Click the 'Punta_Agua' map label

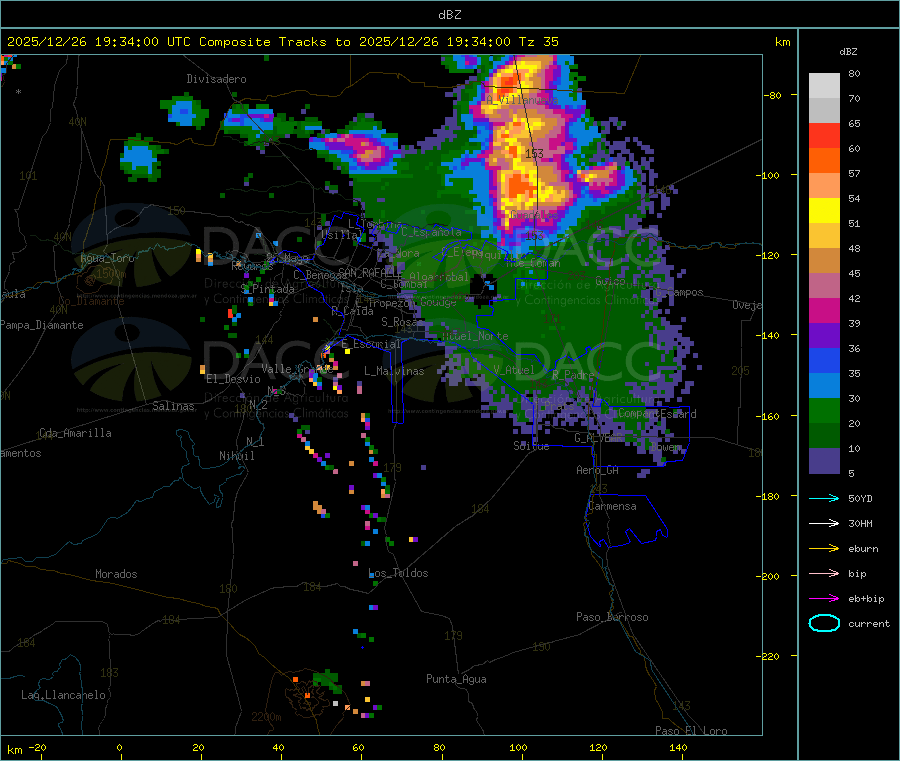(456, 679)
